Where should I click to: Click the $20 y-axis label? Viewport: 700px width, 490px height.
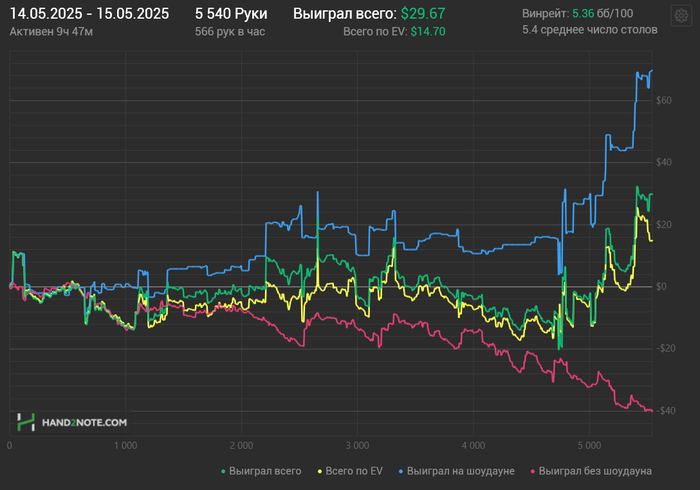(x=663, y=224)
